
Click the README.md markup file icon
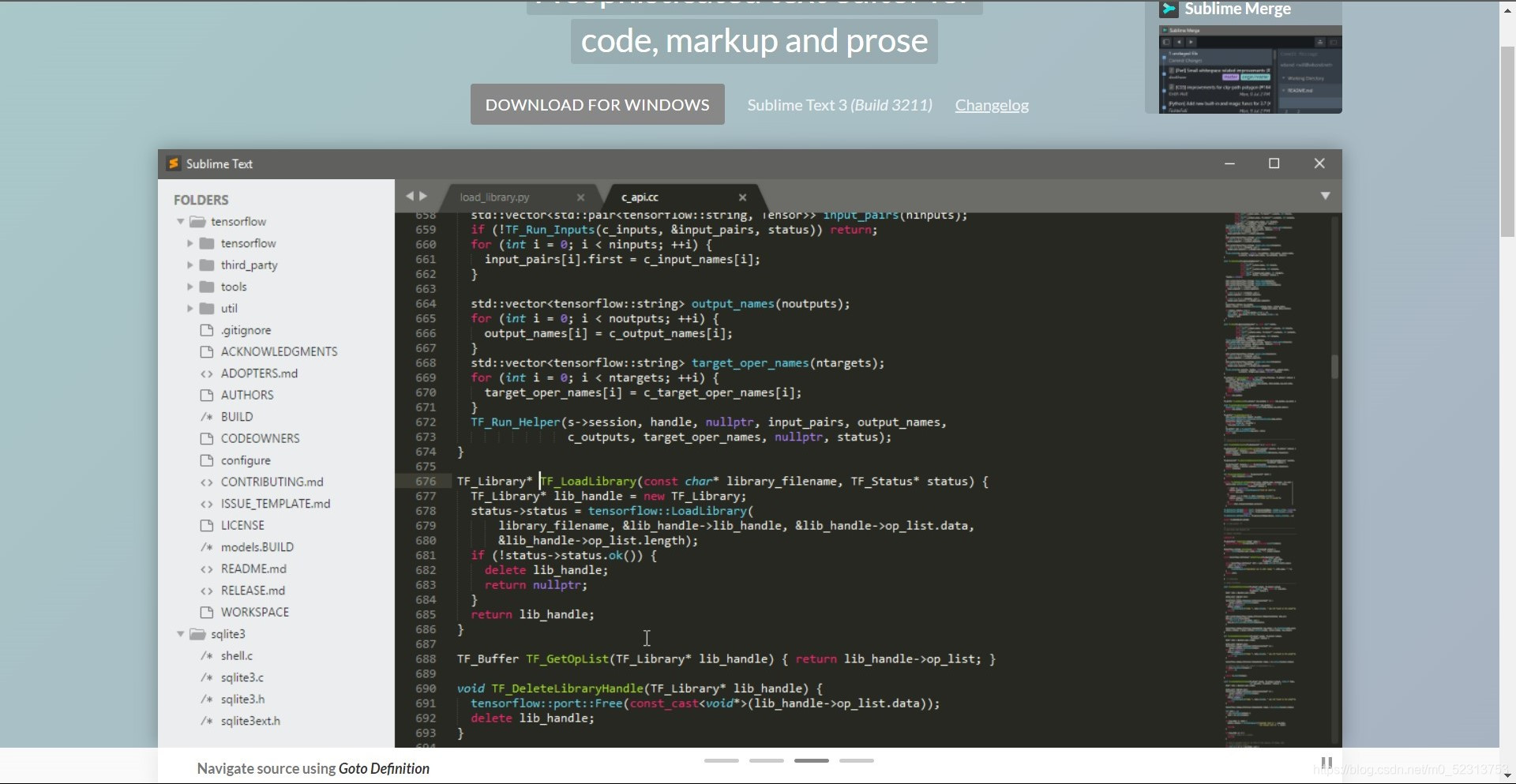[x=207, y=568]
